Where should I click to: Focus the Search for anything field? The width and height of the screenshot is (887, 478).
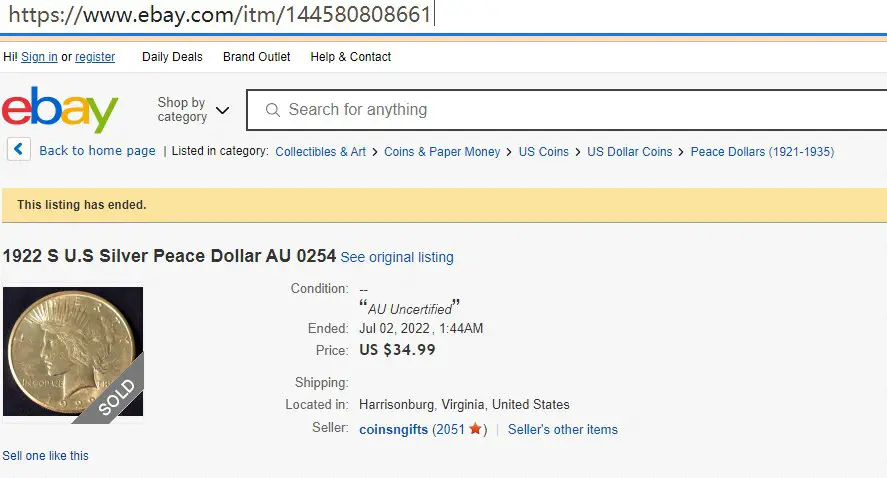tap(567, 110)
